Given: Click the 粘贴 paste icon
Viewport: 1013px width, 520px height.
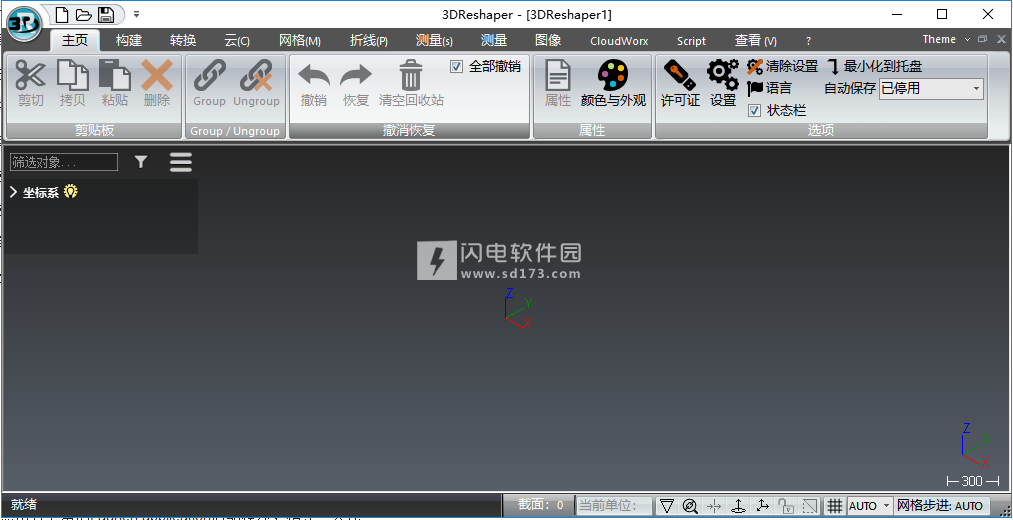Looking at the screenshot, I should (114, 75).
